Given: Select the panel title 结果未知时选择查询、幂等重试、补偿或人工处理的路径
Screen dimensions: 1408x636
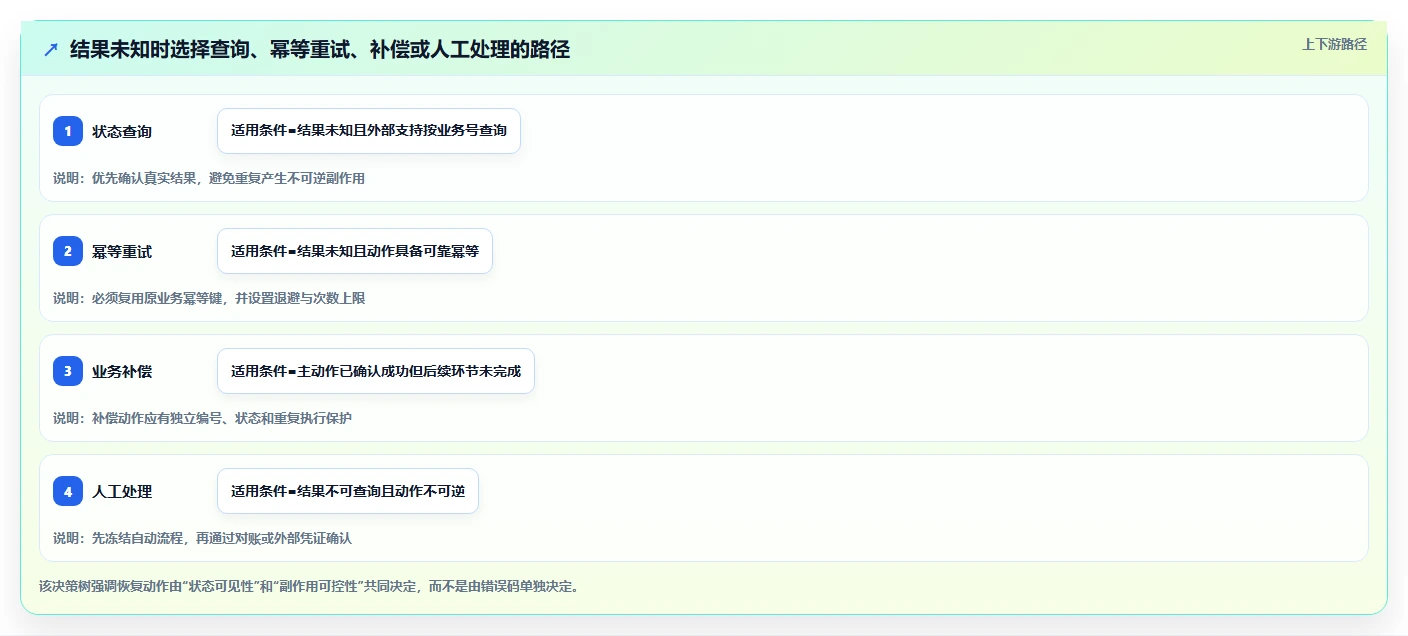Looking at the screenshot, I should pos(320,49).
